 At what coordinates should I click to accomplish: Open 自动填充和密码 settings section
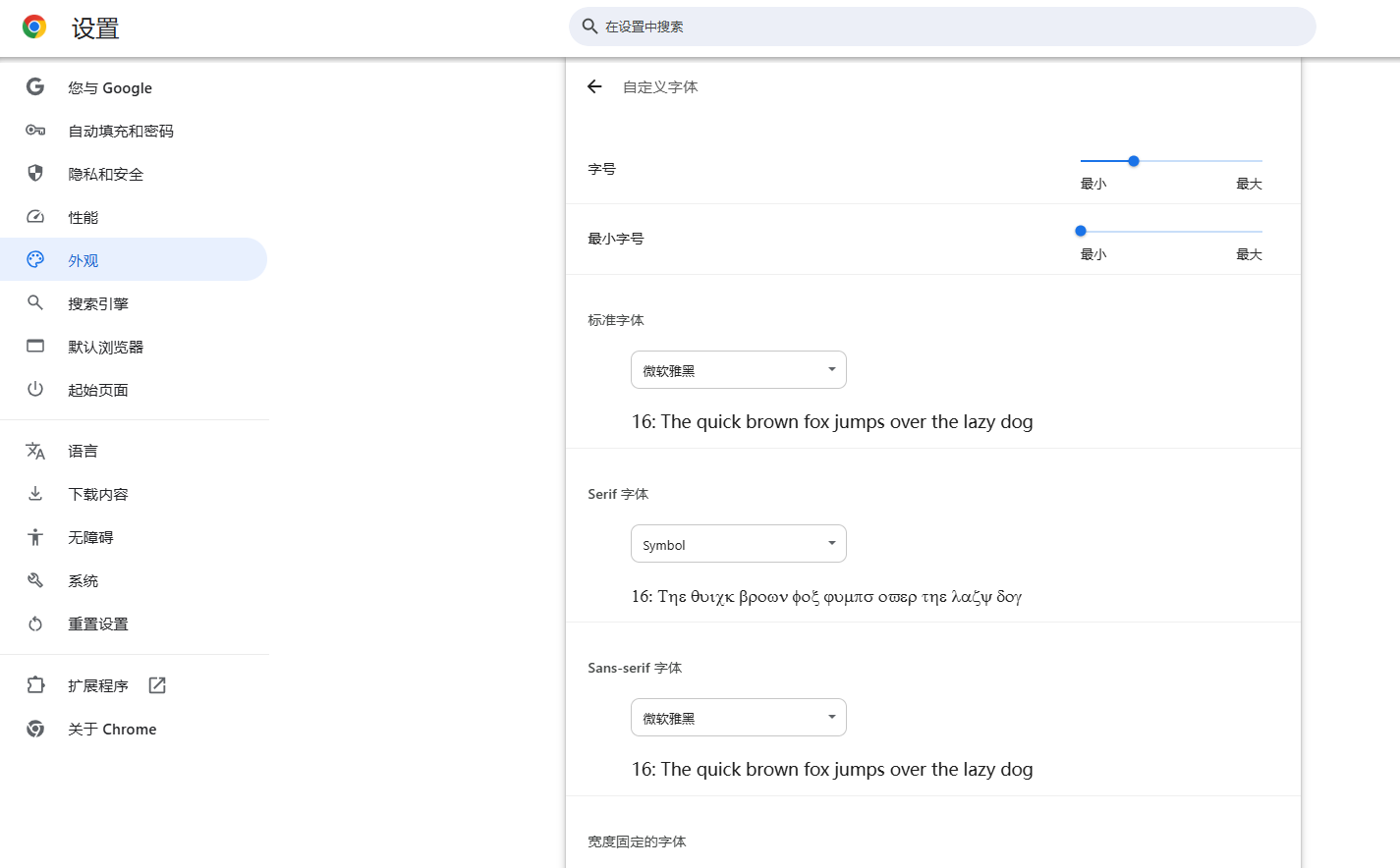pos(134,131)
